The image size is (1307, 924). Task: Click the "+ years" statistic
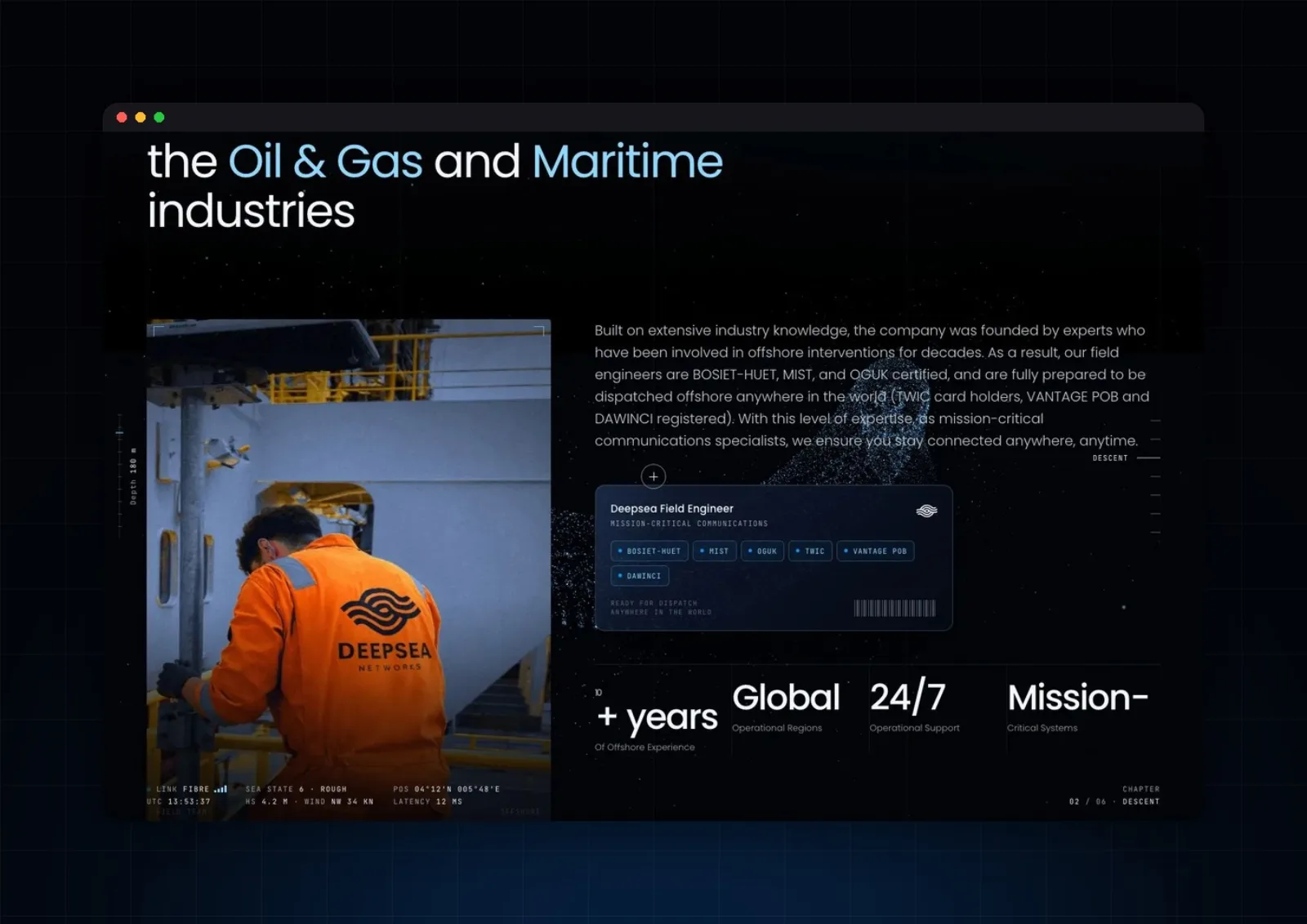[658, 717]
